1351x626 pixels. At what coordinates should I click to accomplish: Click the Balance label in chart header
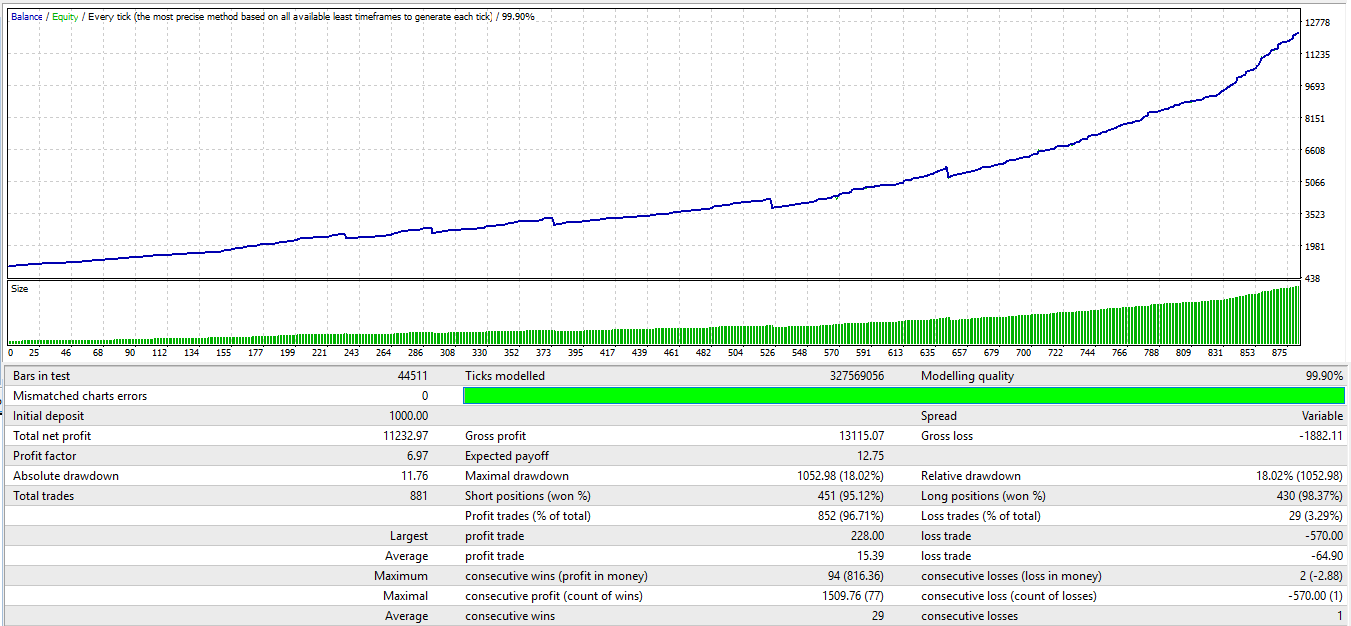click(x=27, y=17)
